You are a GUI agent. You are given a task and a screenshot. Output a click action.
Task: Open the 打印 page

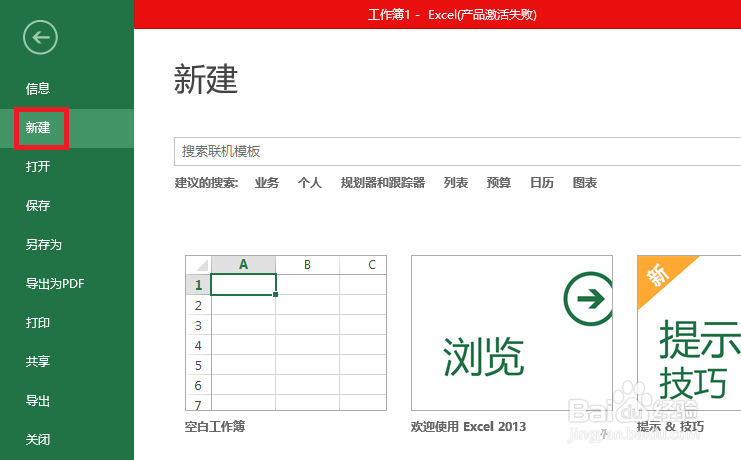click(x=38, y=323)
